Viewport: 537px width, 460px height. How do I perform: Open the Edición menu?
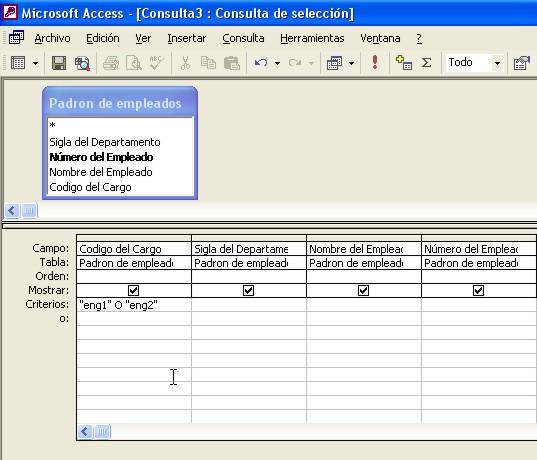pos(103,38)
